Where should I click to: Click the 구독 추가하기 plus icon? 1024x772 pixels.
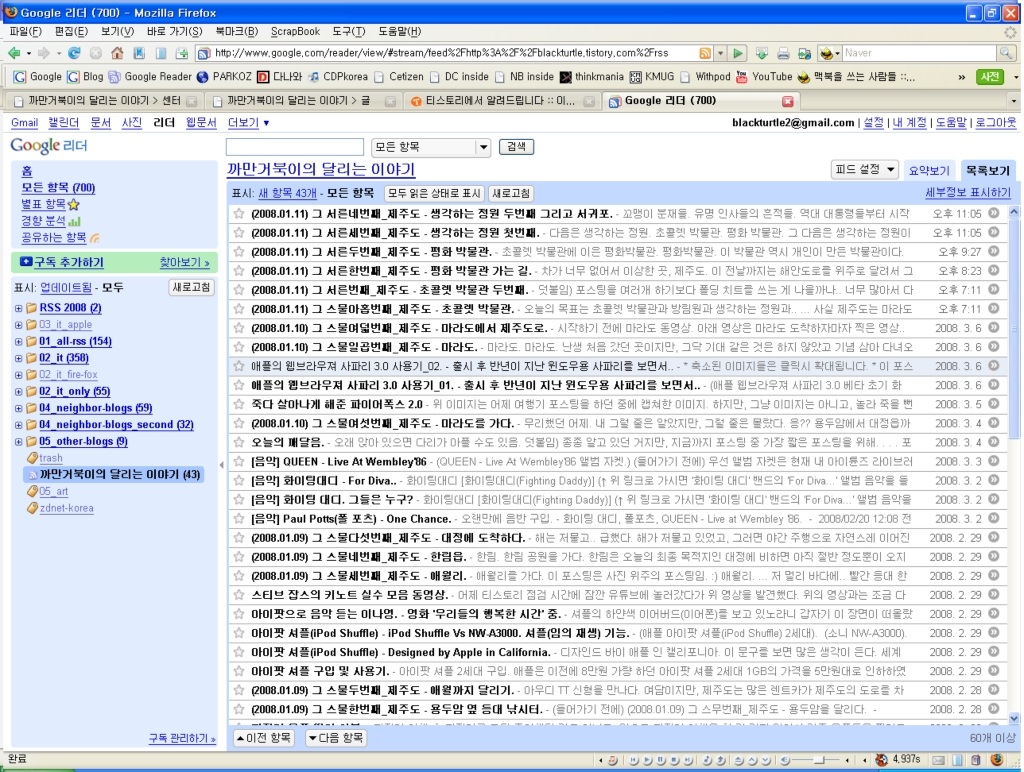coord(26,262)
